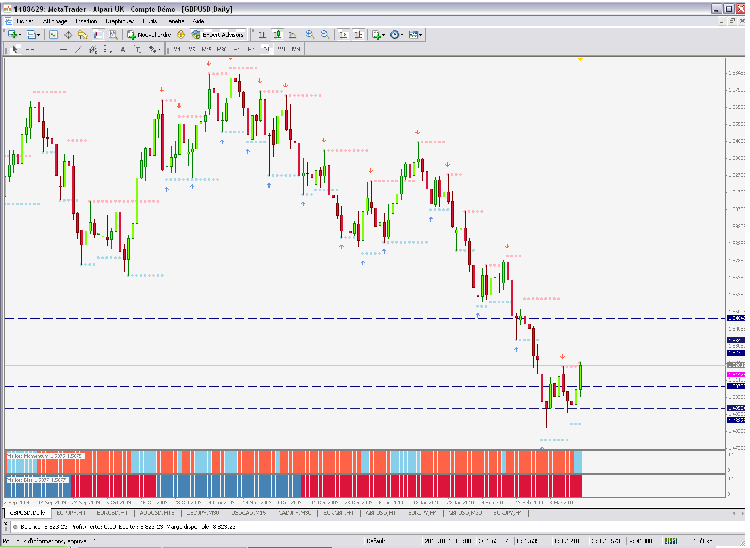Open the Graphiques menu
750x548 pixels.
tap(120, 21)
